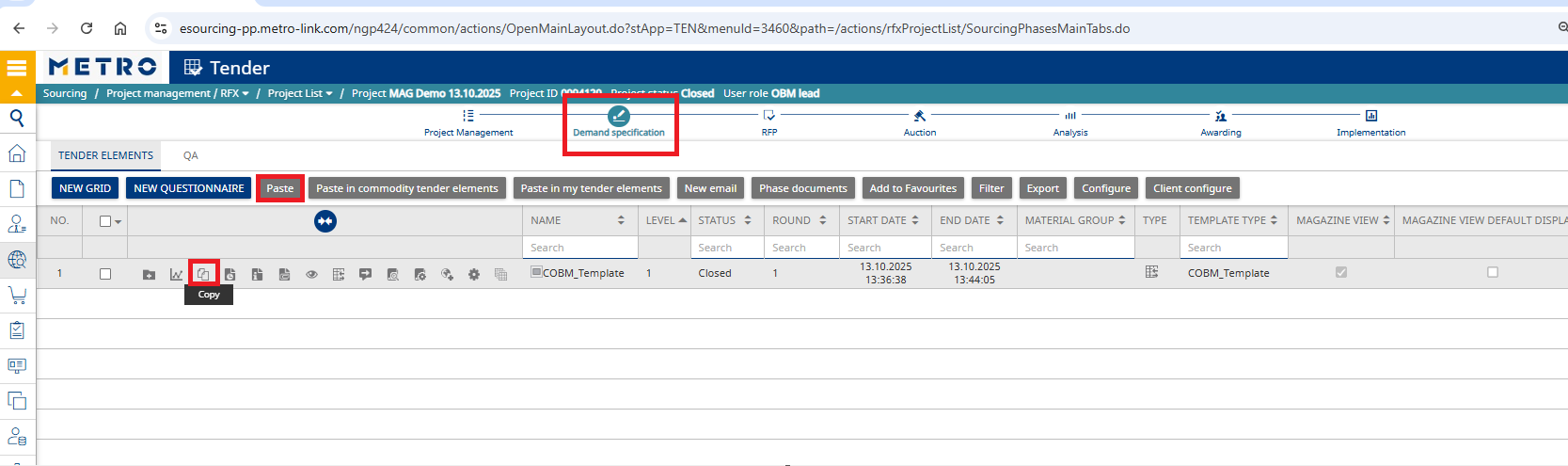Open the sidebar presentation board icon
This screenshot has width=1568, height=466.
point(17,365)
